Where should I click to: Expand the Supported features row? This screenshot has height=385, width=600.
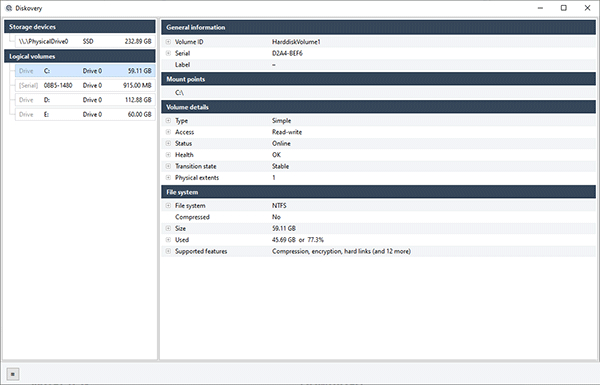pyautogui.click(x=168, y=251)
